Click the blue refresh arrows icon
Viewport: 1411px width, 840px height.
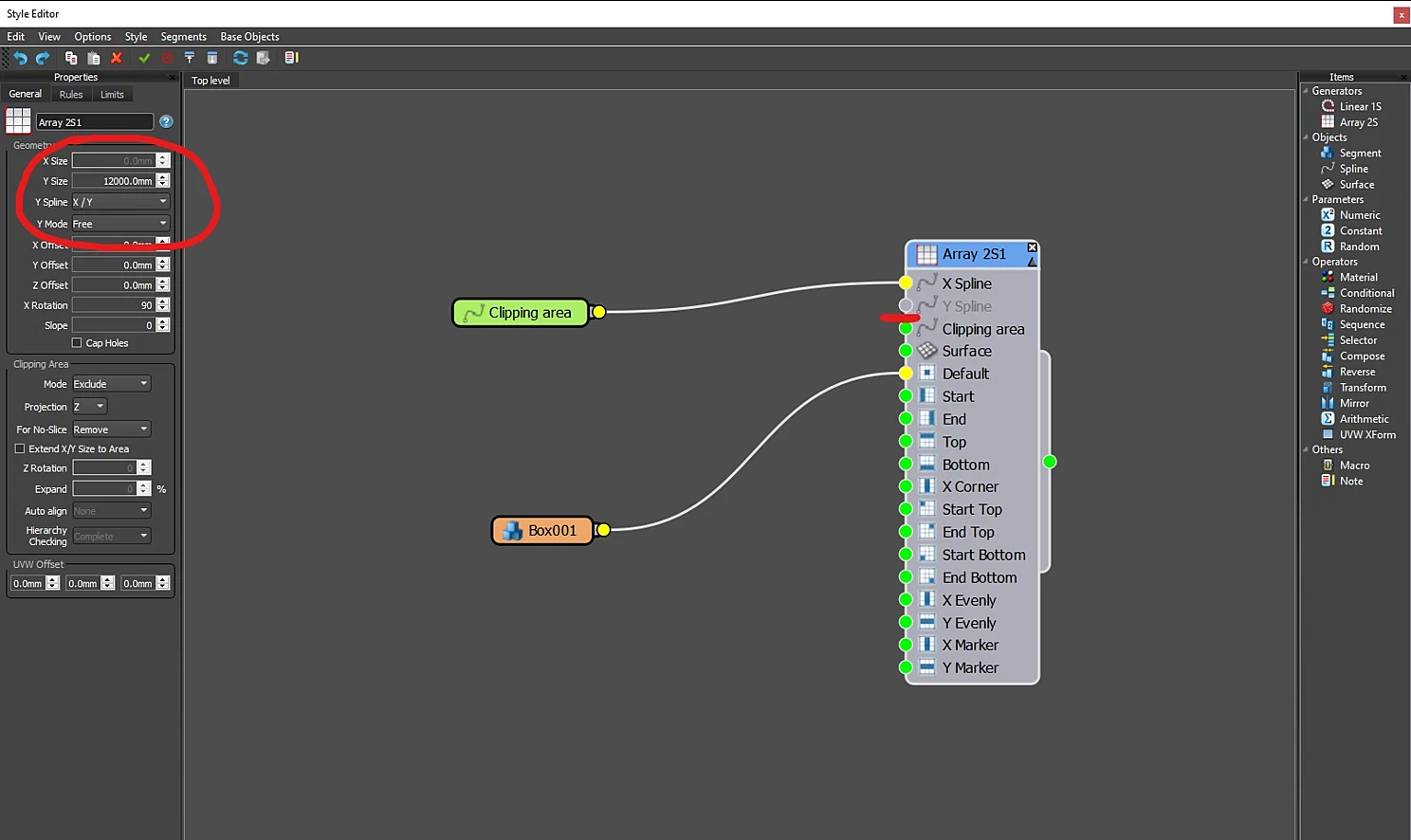241,58
